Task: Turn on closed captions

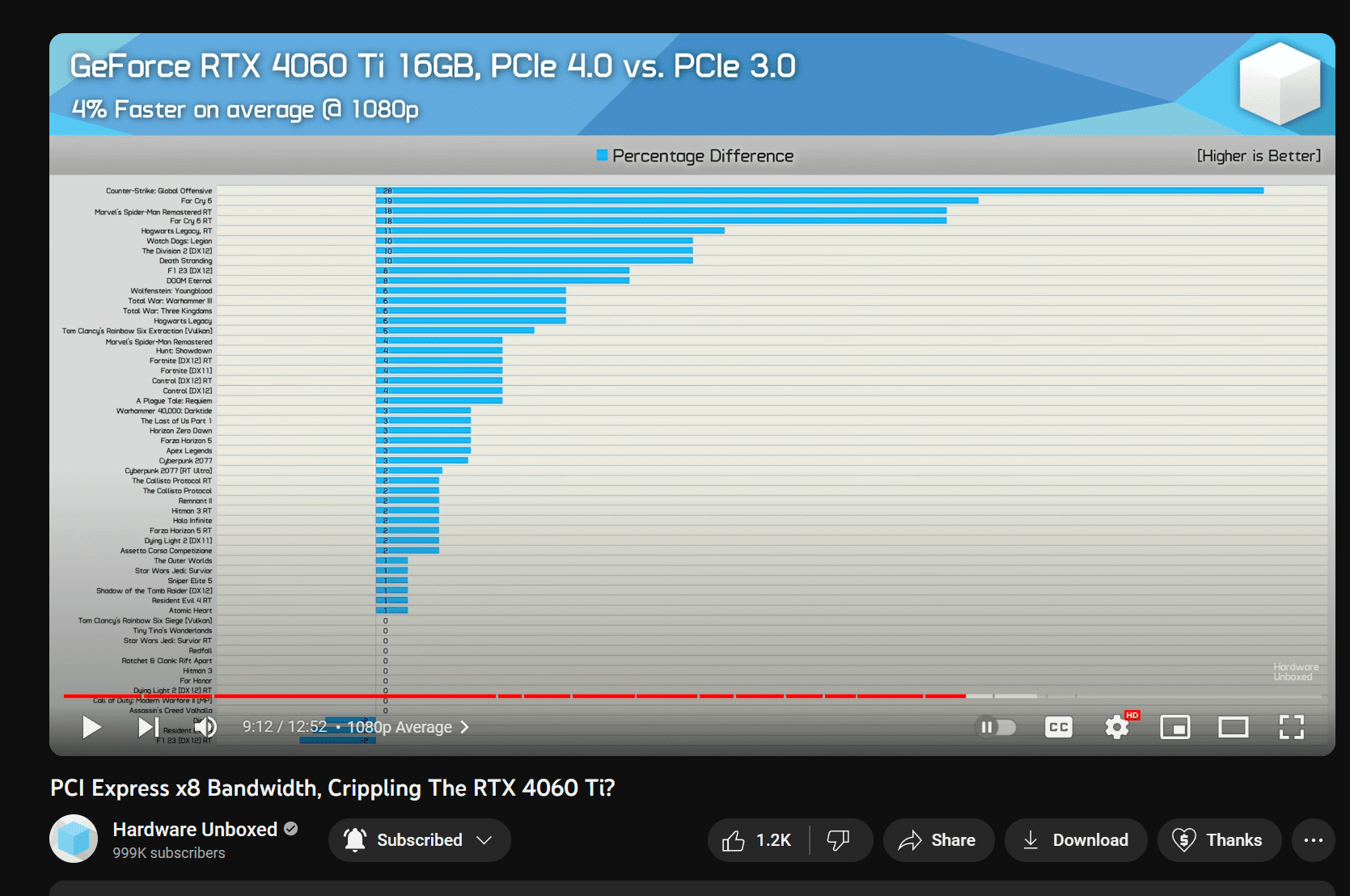Action: 1058,727
